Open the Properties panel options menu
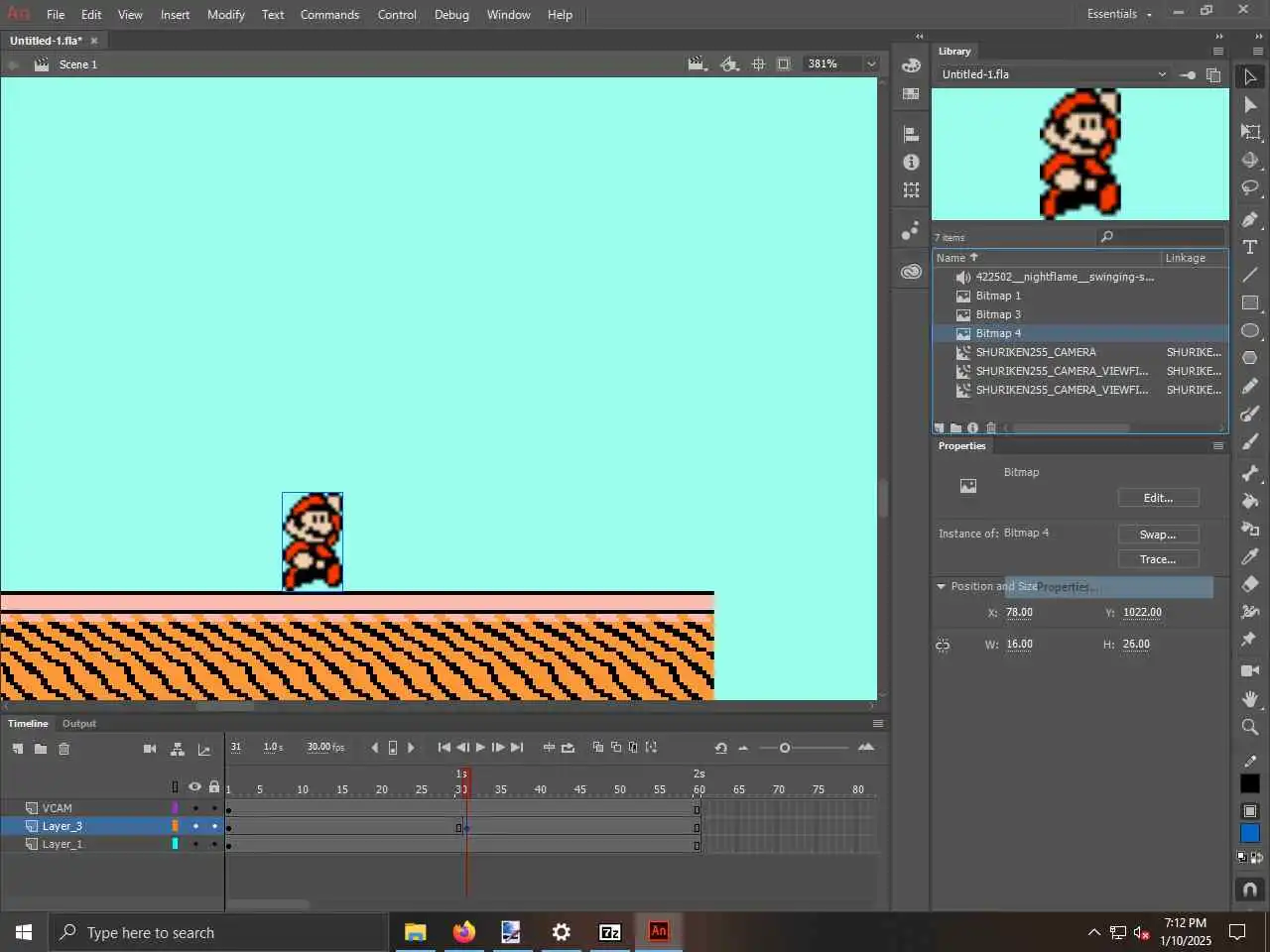The image size is (1270, 952). tap(1218, 446)
